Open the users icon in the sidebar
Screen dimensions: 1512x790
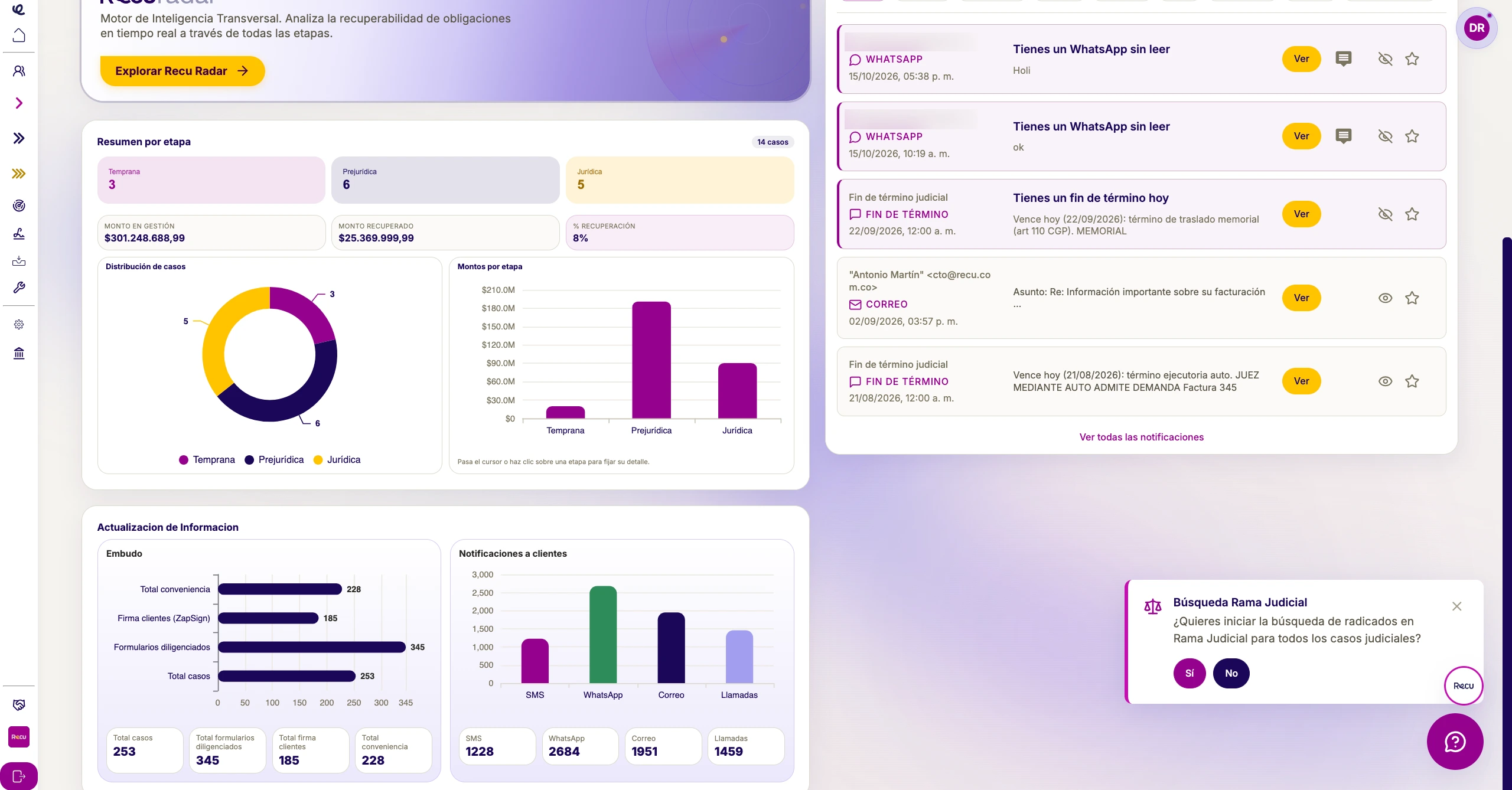pos(19,71)
